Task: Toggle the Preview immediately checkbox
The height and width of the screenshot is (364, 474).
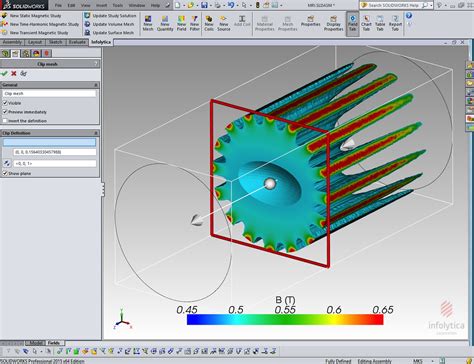Action: tap(5, 112)
